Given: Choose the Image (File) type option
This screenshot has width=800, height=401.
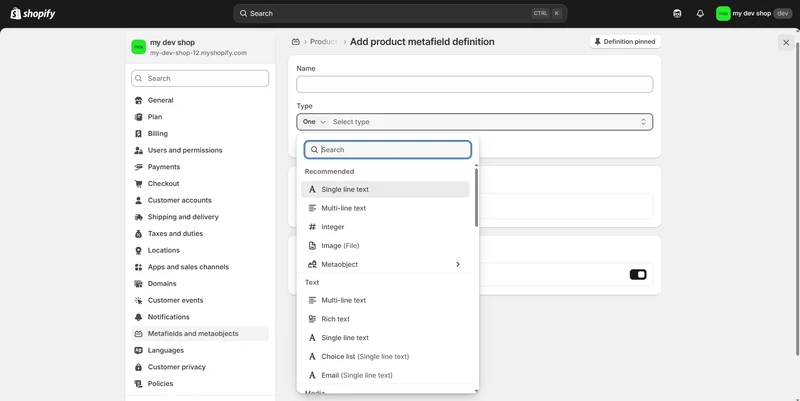Looking at the screenshot, I should coord(385,246).
